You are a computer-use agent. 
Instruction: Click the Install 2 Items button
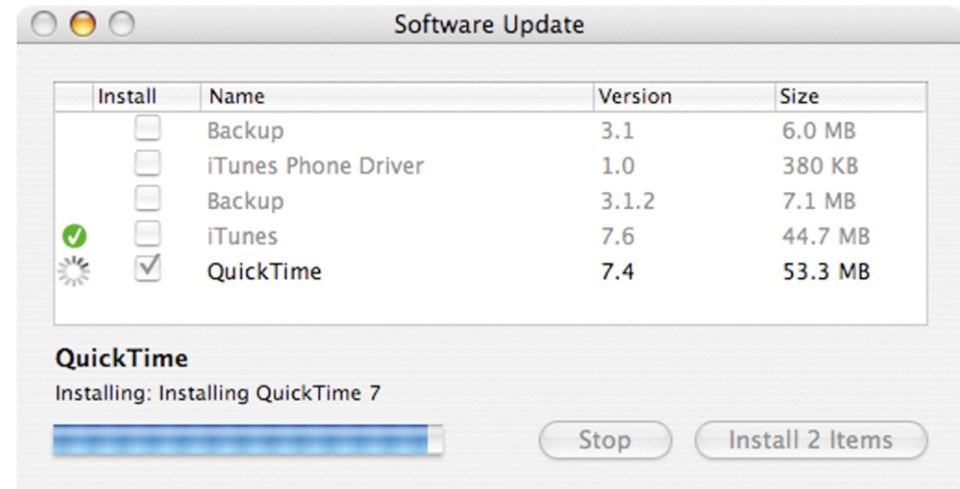811,440
